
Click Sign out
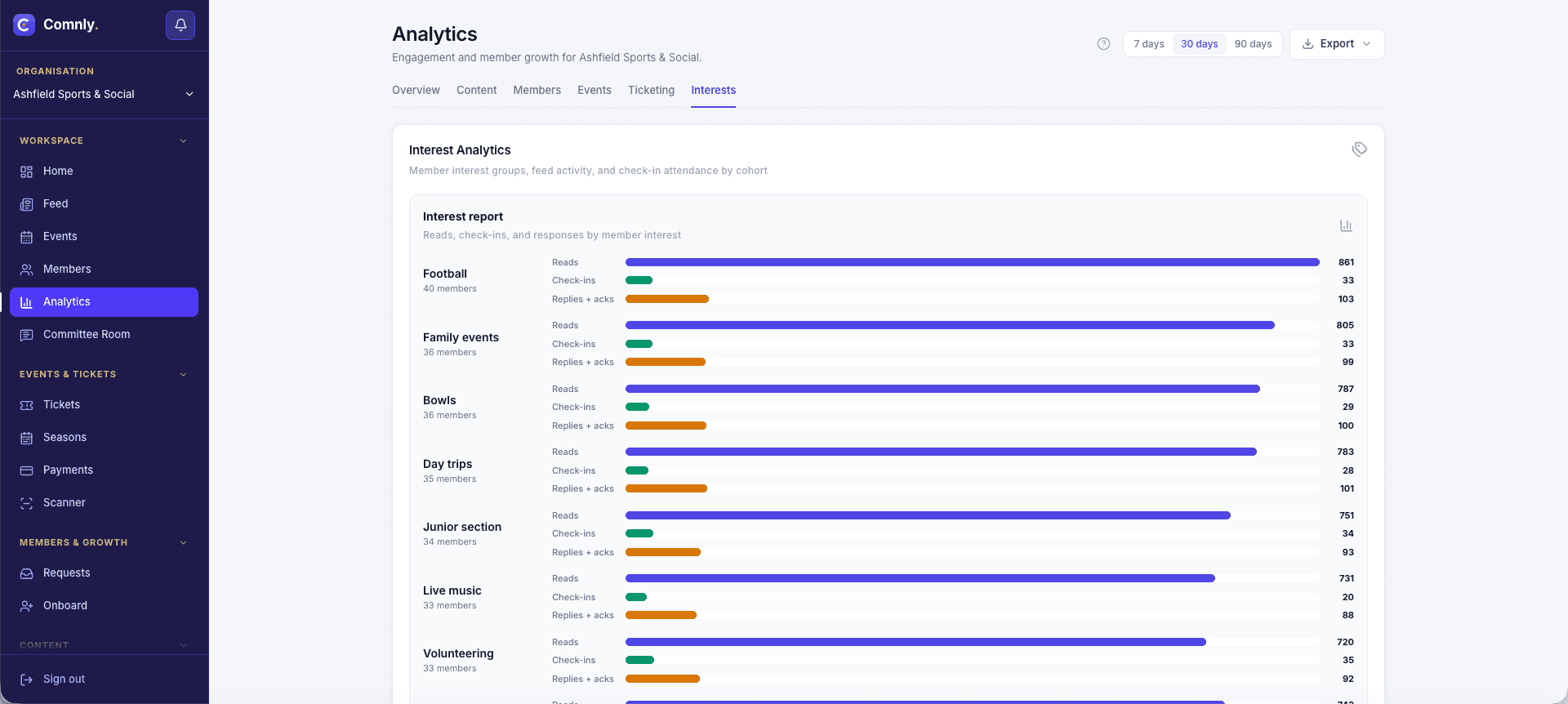[x=104, y=679]
